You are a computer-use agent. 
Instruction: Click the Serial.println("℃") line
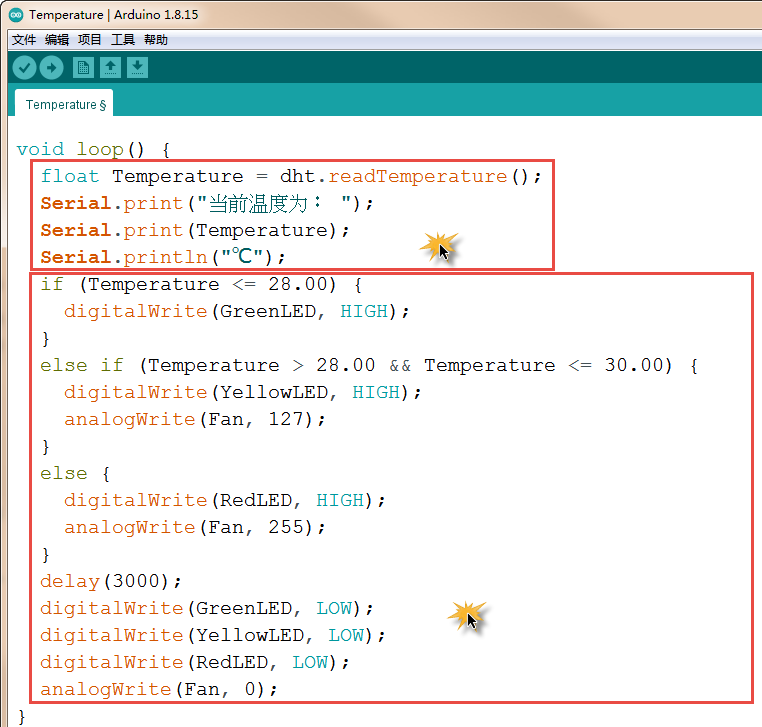click(163, 257)
